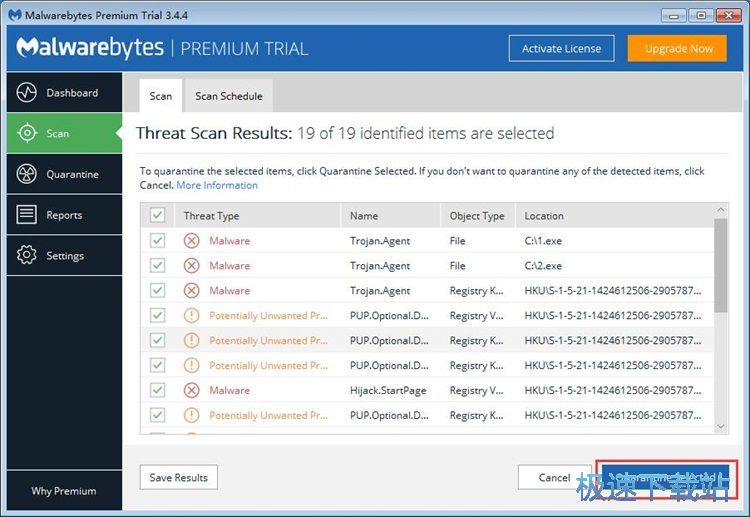This screenshot has width=750, height=517.
Task: Toggle the select-all checkbox in table header
Action: (x=157, y=215)
